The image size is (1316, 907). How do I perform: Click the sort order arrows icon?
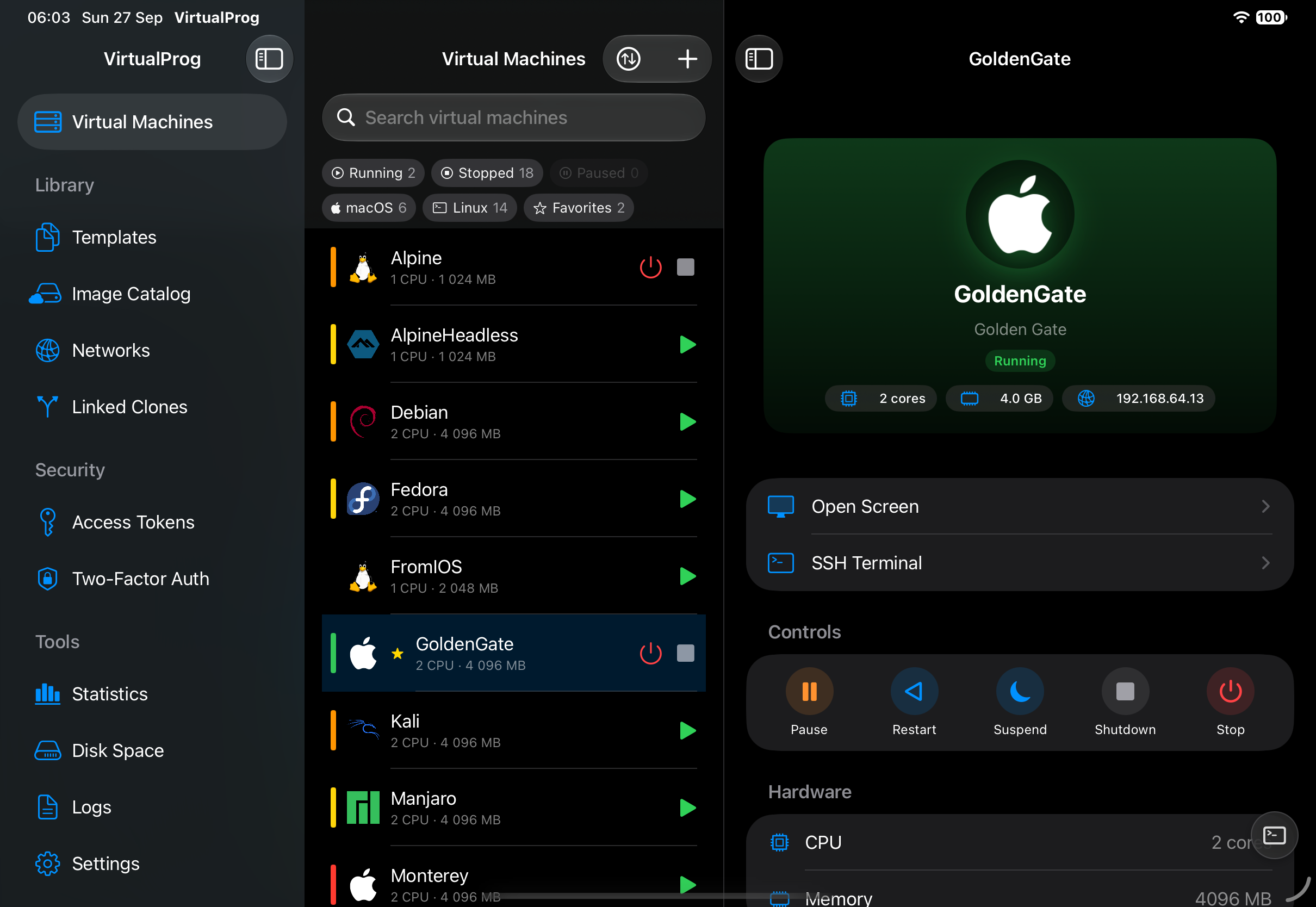click(x=629, y=59)
